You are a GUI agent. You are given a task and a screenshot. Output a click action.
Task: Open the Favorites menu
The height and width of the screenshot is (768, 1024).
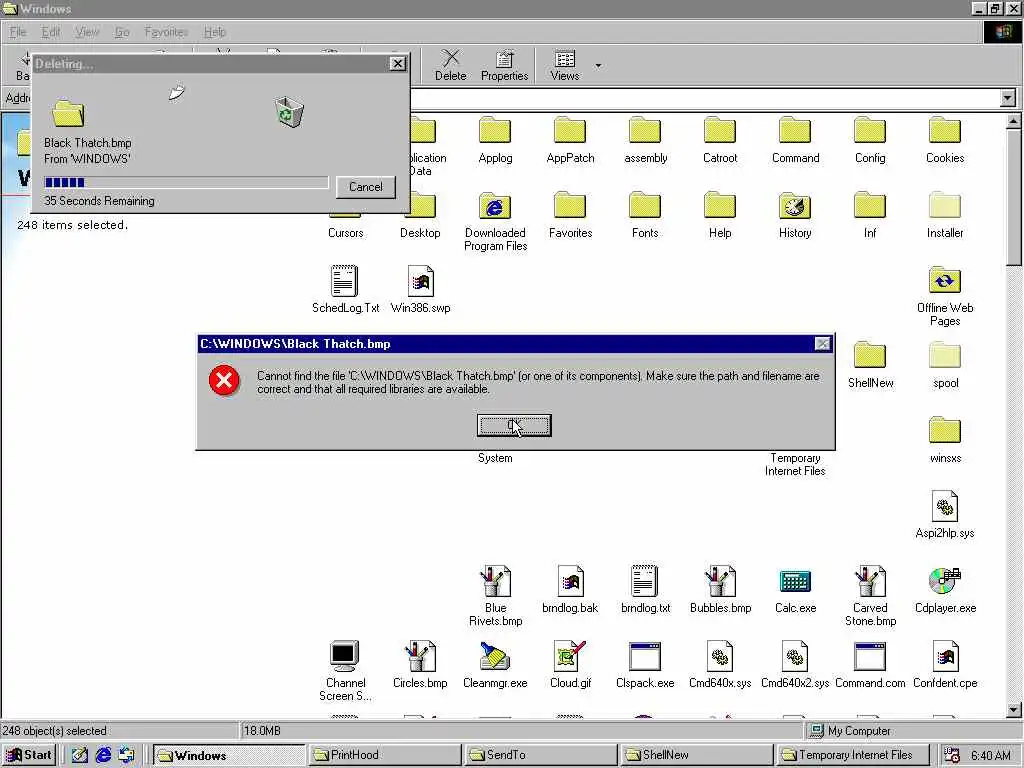point(166,32)
